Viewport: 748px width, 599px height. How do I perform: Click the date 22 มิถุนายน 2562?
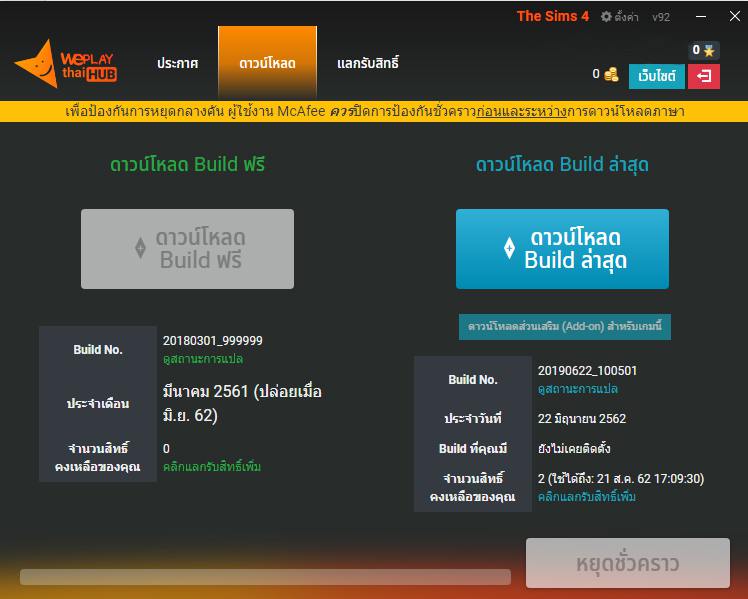click(x=582, y=419)
